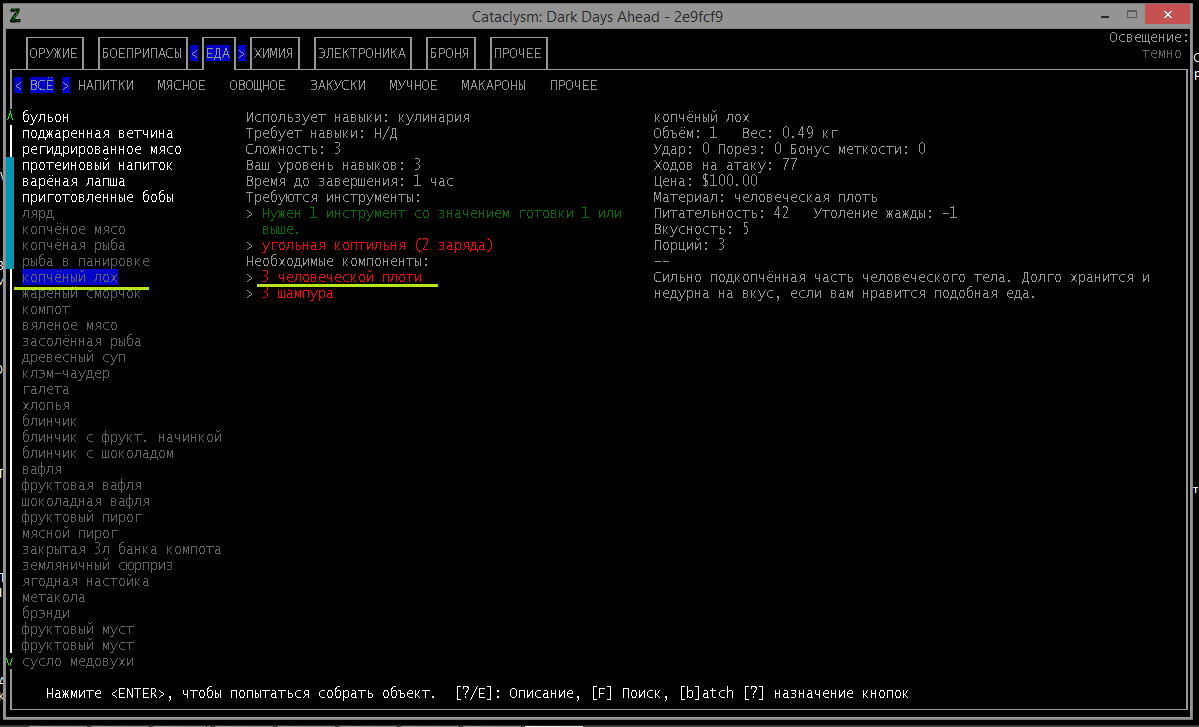
Task: Click the угольная коптильня tool requirement
Action: click(x=378, y=245)
